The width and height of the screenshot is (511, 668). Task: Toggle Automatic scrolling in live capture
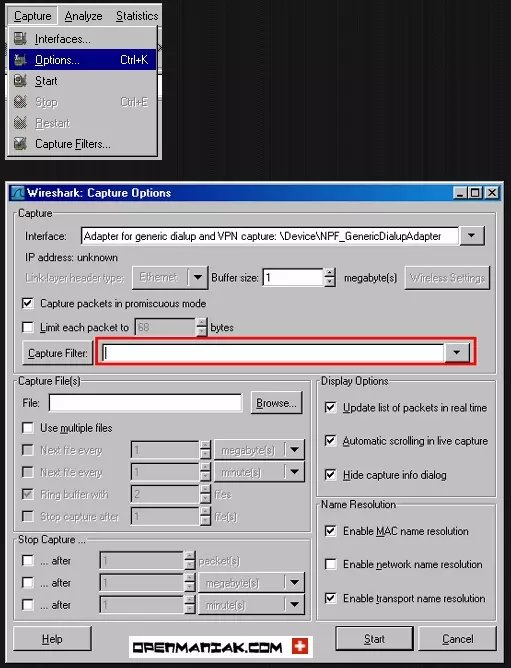point(330,441)
